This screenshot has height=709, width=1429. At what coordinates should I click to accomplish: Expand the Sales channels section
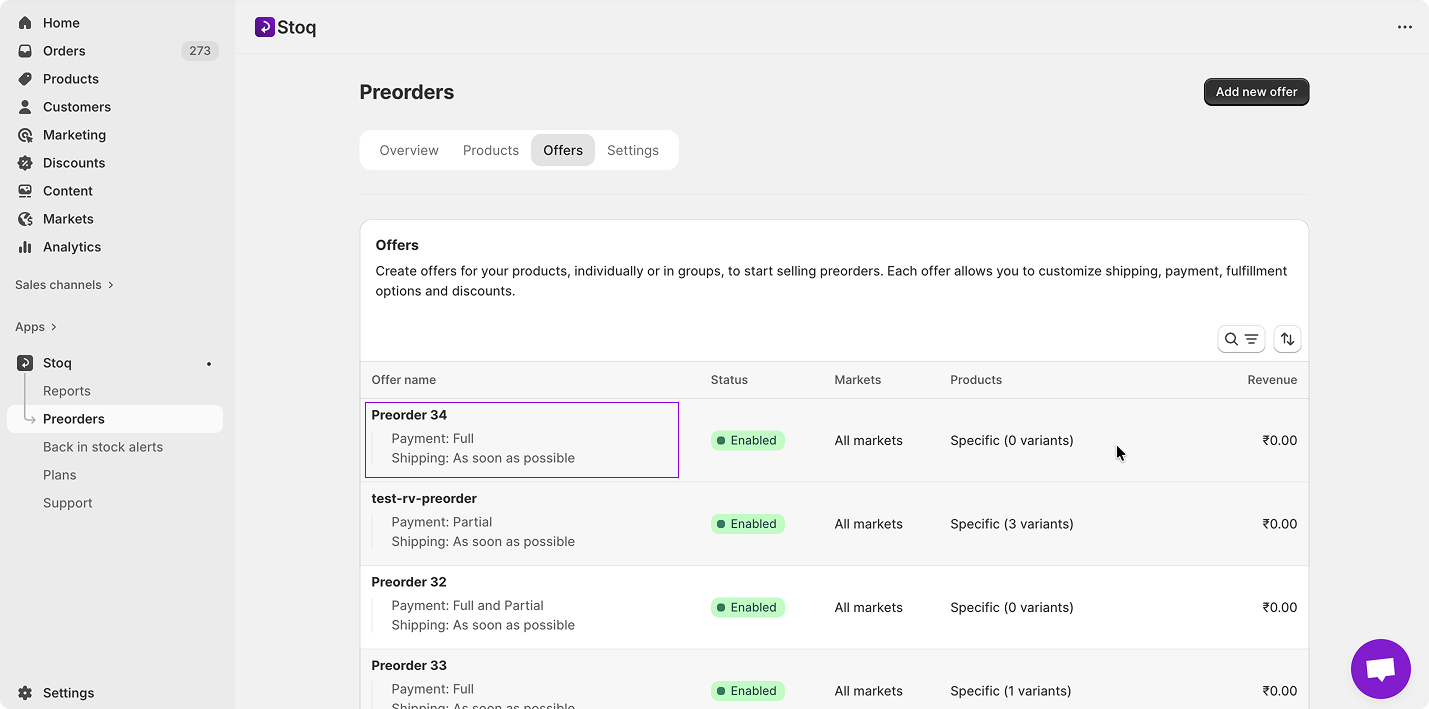[x=65, y=285]
